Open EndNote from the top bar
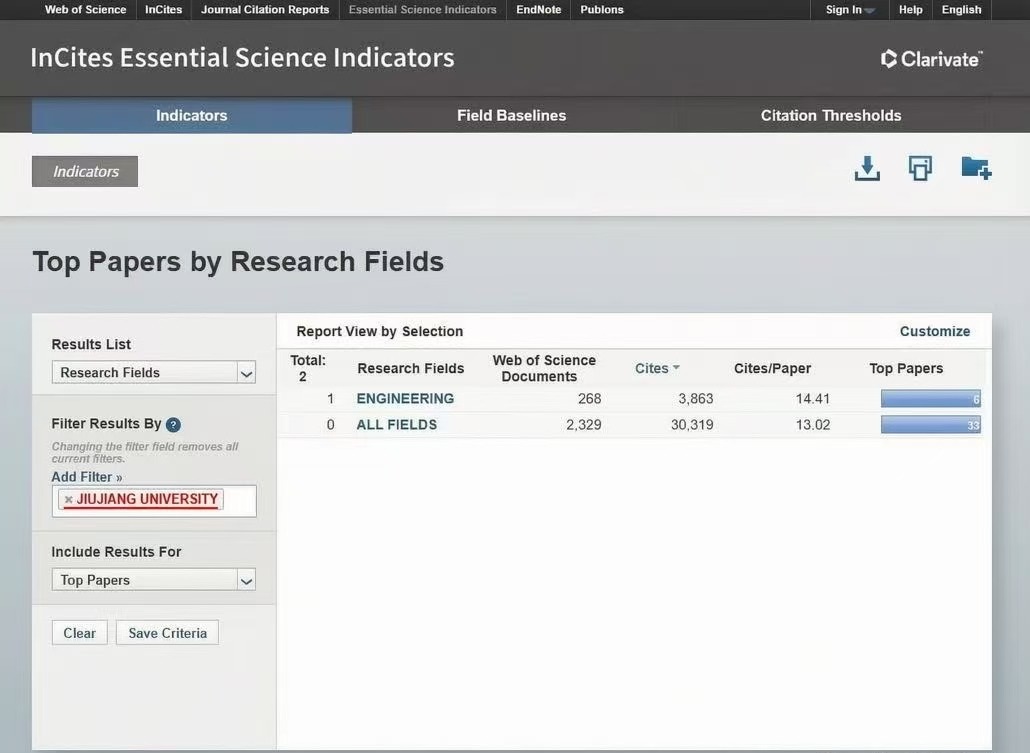This screenshot has height=753, width=1030. (539, 10)
